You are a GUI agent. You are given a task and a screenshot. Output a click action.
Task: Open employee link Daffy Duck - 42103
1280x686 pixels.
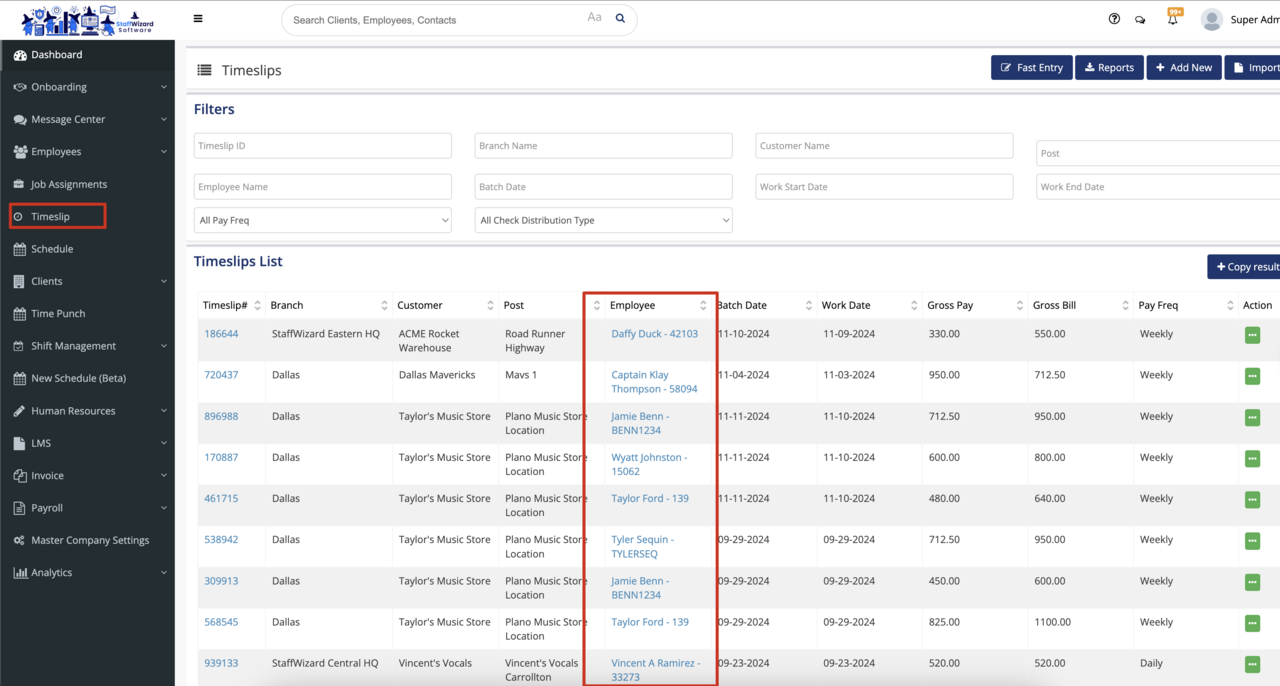[654, 334]
